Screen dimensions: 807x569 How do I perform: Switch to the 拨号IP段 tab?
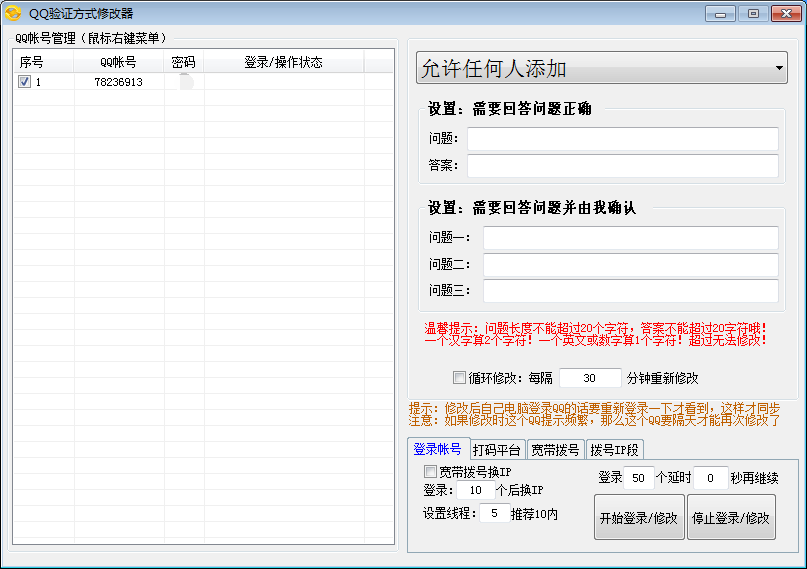pos(615,450)
